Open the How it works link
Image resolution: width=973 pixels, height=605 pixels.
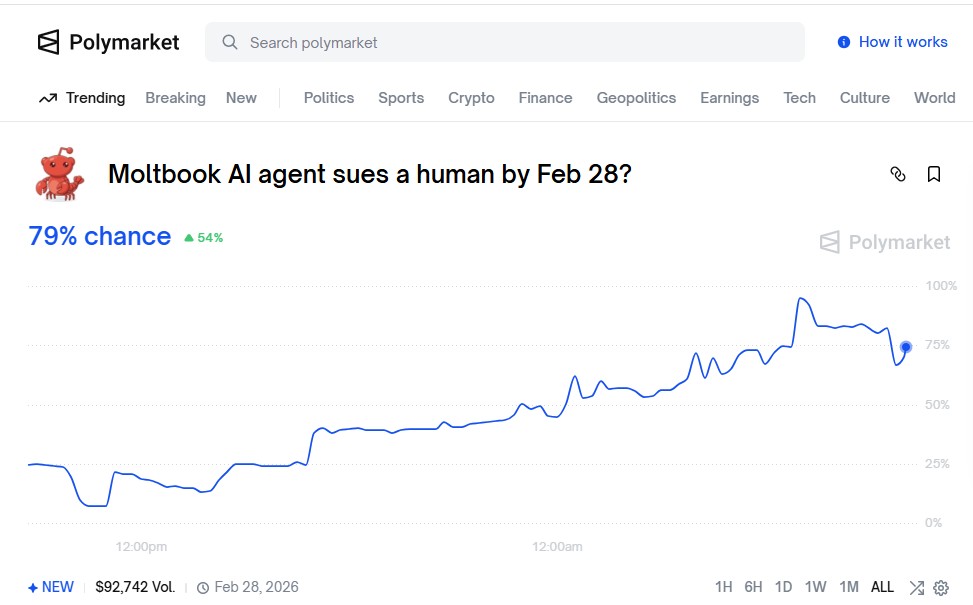pos(902,42)
